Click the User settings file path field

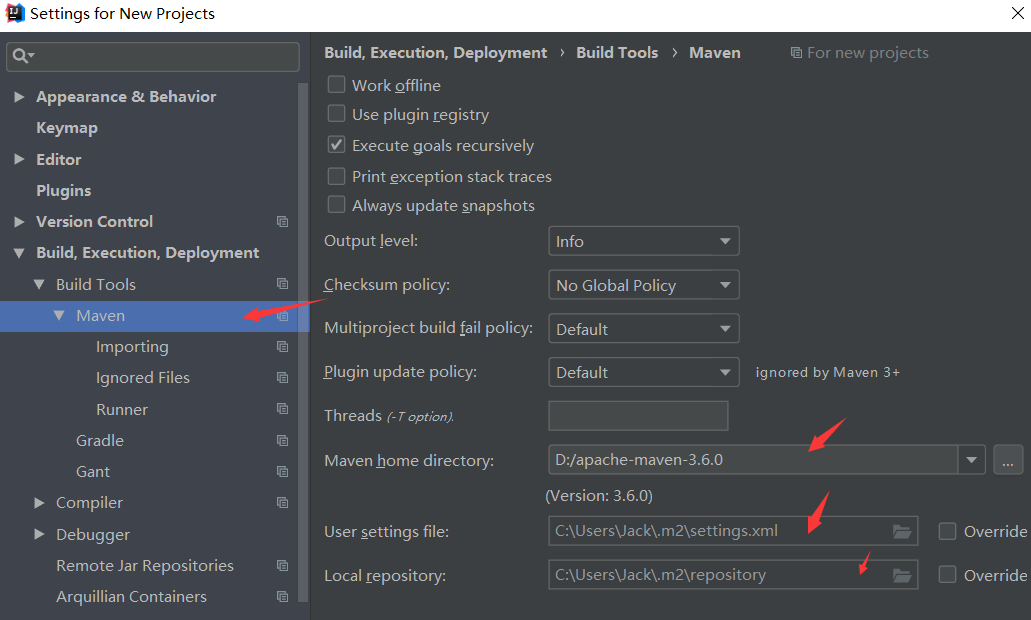[x=733, y=531]
